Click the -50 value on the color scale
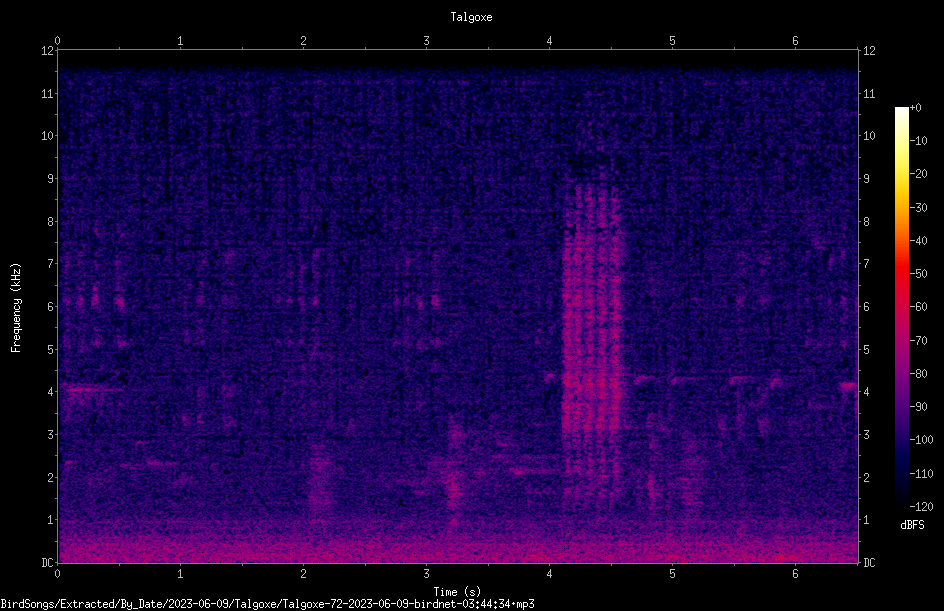This screenshot has width=944, height=611. click(918, 274)
